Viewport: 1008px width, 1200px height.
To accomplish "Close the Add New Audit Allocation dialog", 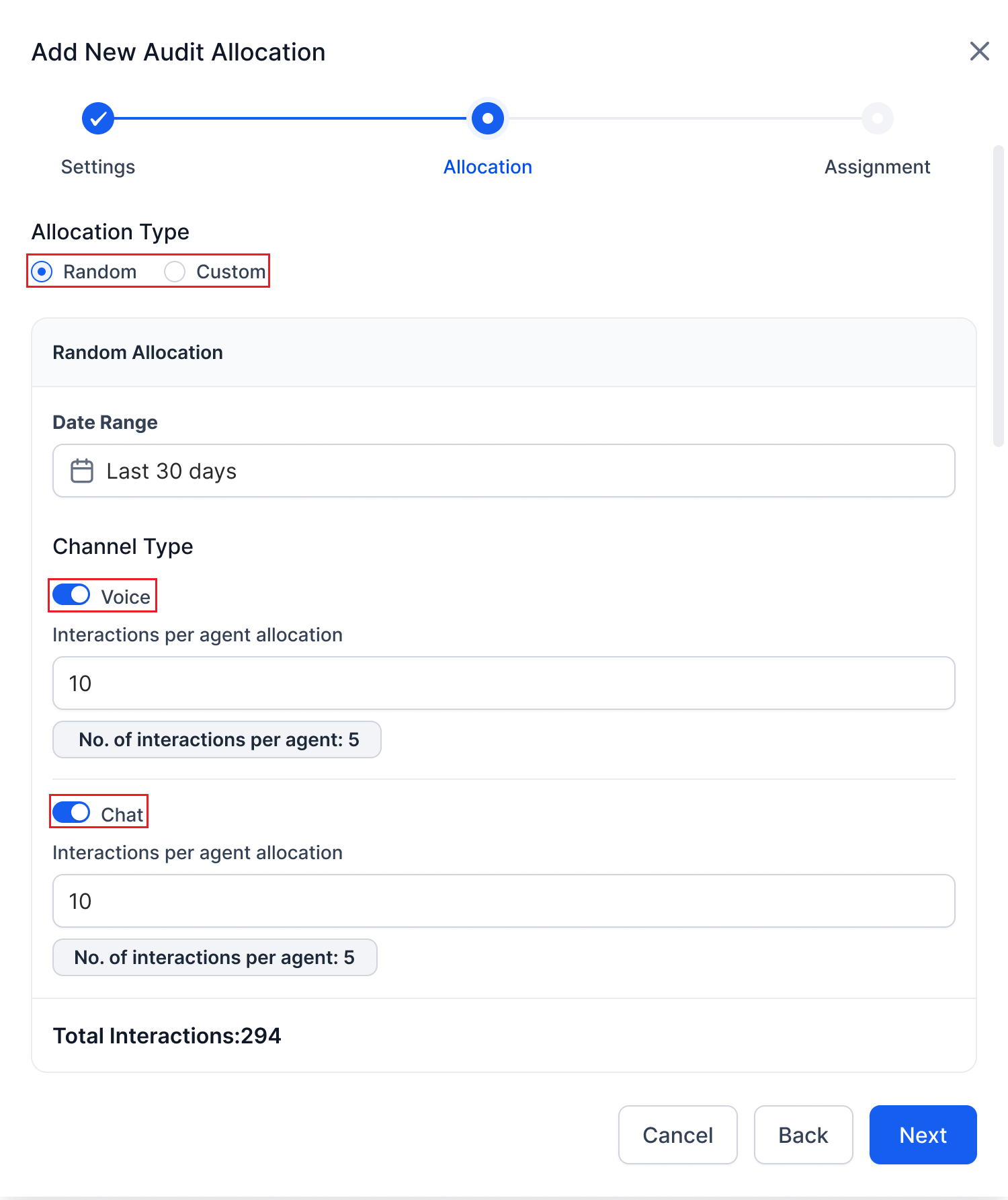I will [x=979, y=51].
